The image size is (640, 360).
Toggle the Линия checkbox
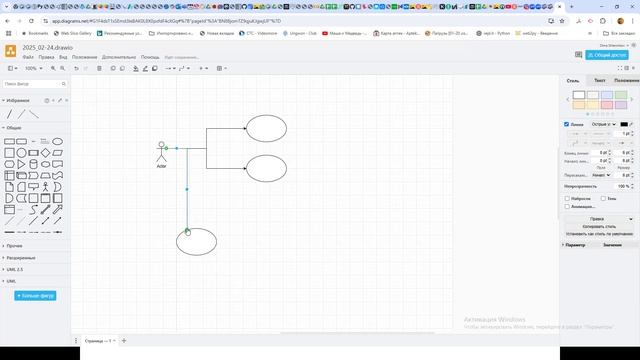pyautogui.click(x=567, y=124)
